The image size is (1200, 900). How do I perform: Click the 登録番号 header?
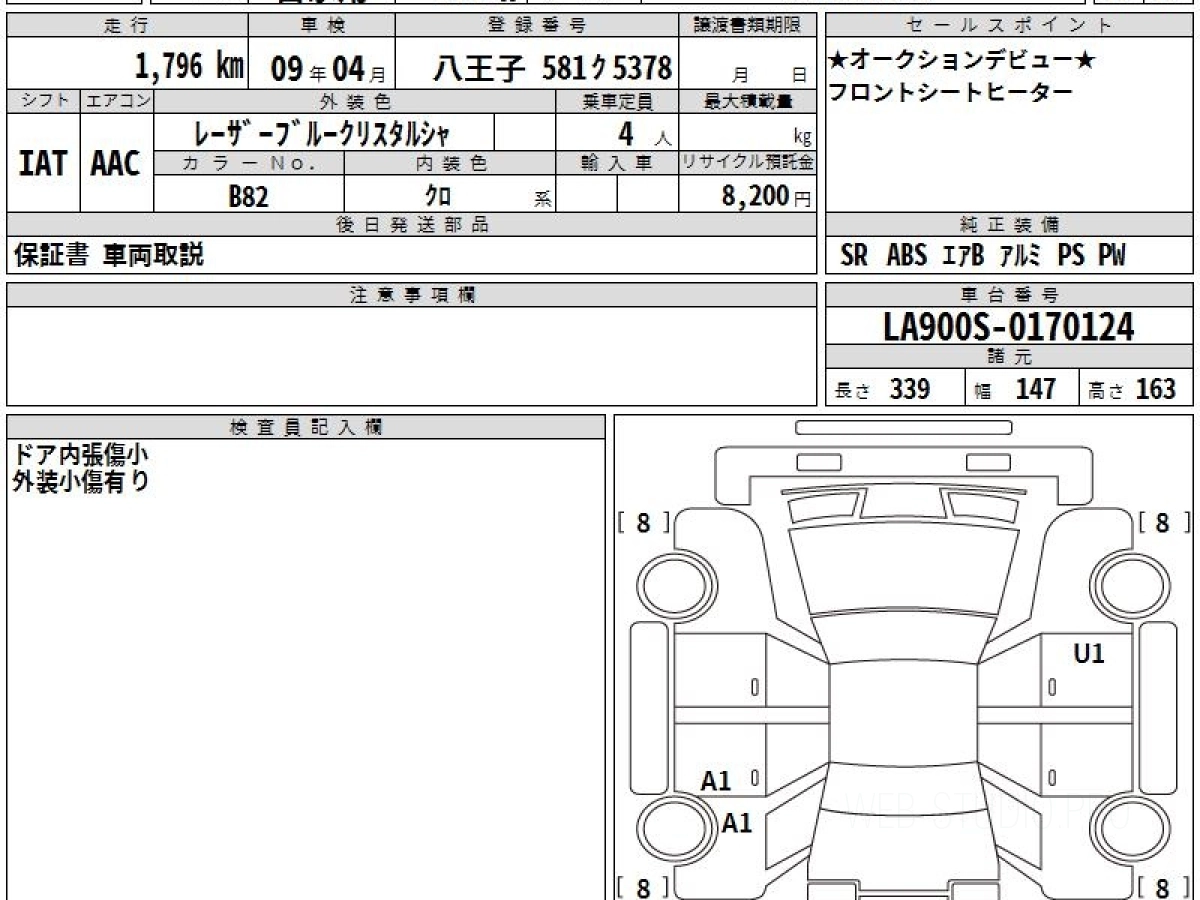click(x=537, y=25)
